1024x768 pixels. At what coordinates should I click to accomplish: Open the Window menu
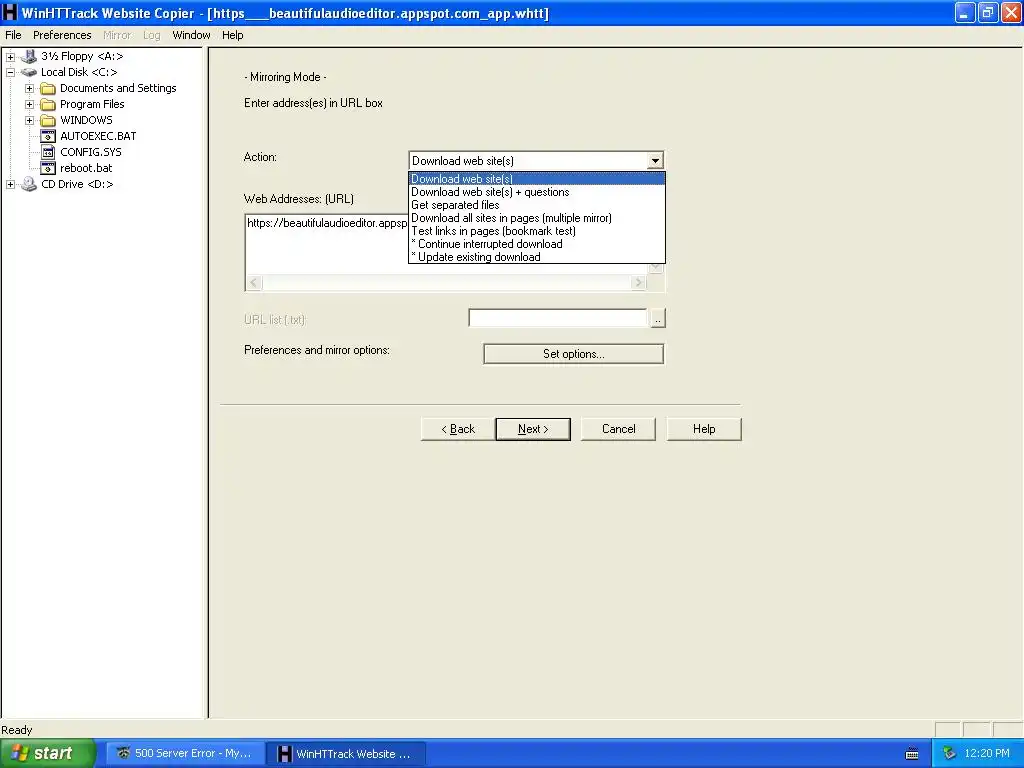[x=191, y=35]
